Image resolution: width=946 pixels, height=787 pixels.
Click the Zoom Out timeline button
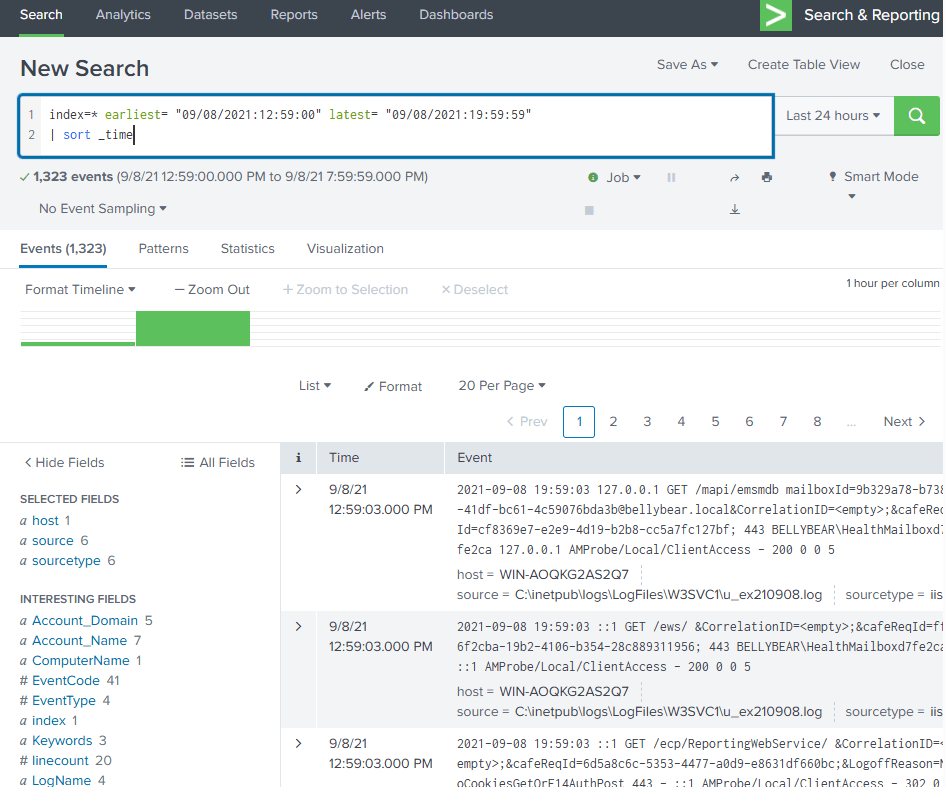[x=212, y=290]
